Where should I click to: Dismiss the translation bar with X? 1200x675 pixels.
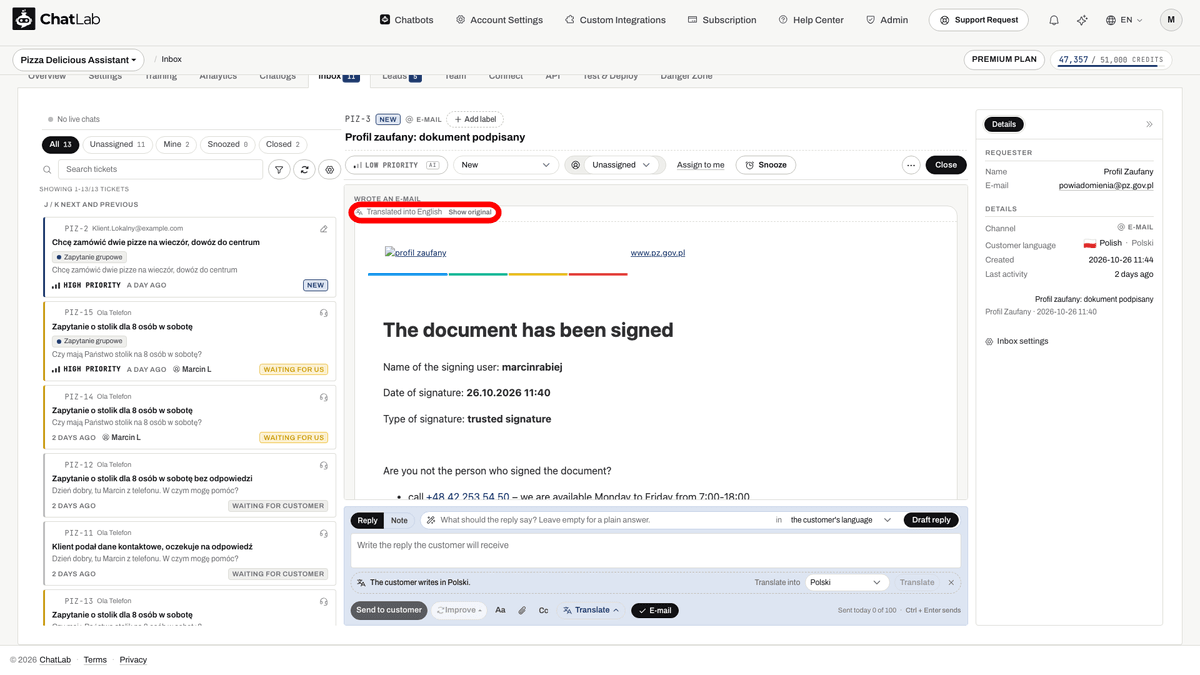(951, 582)
